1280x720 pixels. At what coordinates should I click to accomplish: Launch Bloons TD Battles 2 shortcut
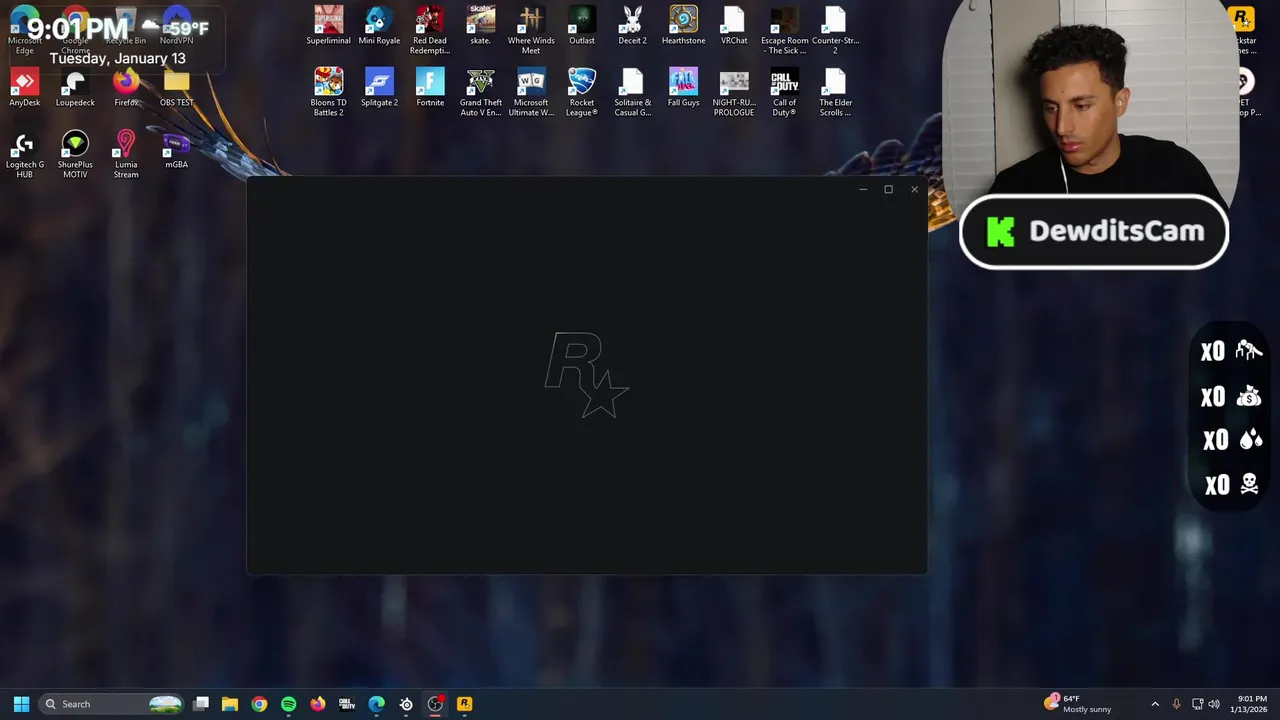pyautogui.click(x=328, y=92)
